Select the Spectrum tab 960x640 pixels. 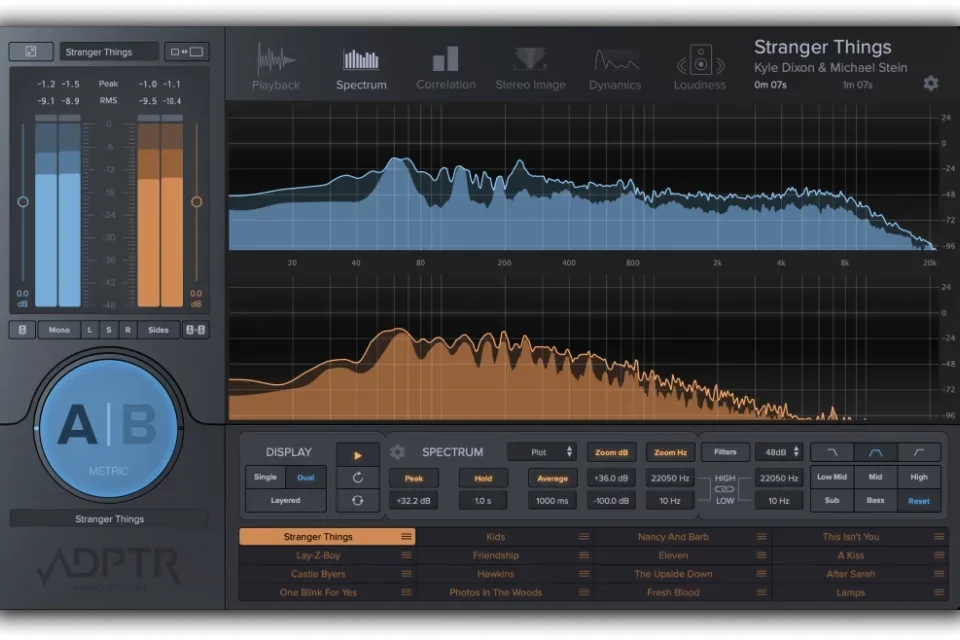pos(361,67)
